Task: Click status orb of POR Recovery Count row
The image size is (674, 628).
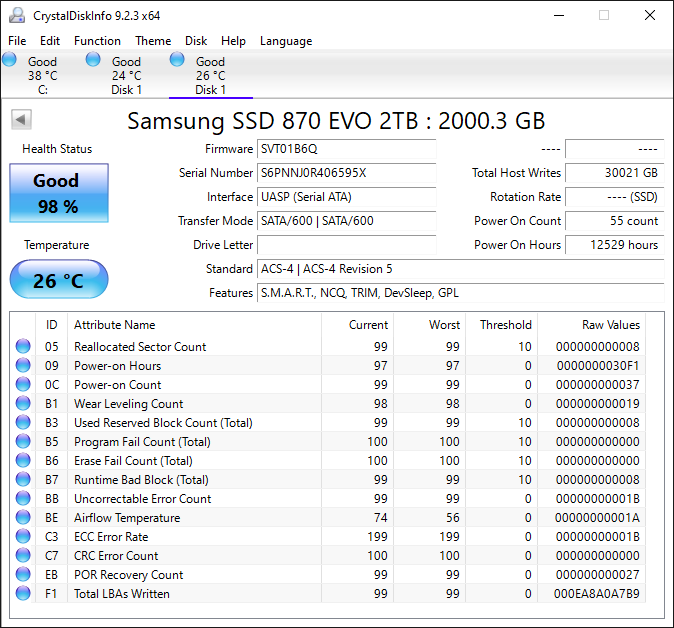Action: (x=23, y=574)
